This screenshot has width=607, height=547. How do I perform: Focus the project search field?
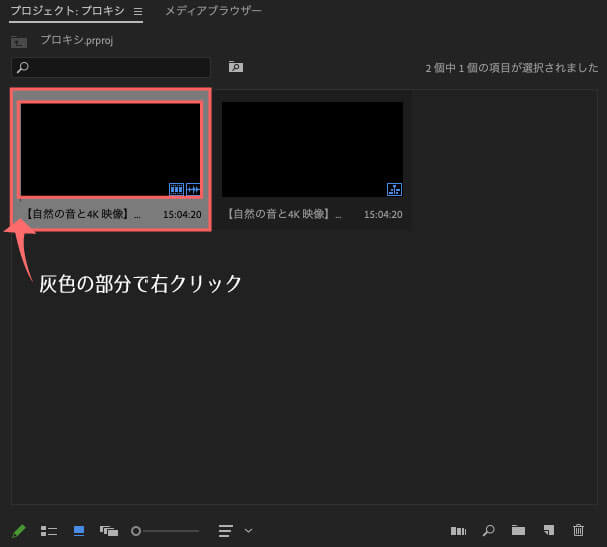(111, 67)
